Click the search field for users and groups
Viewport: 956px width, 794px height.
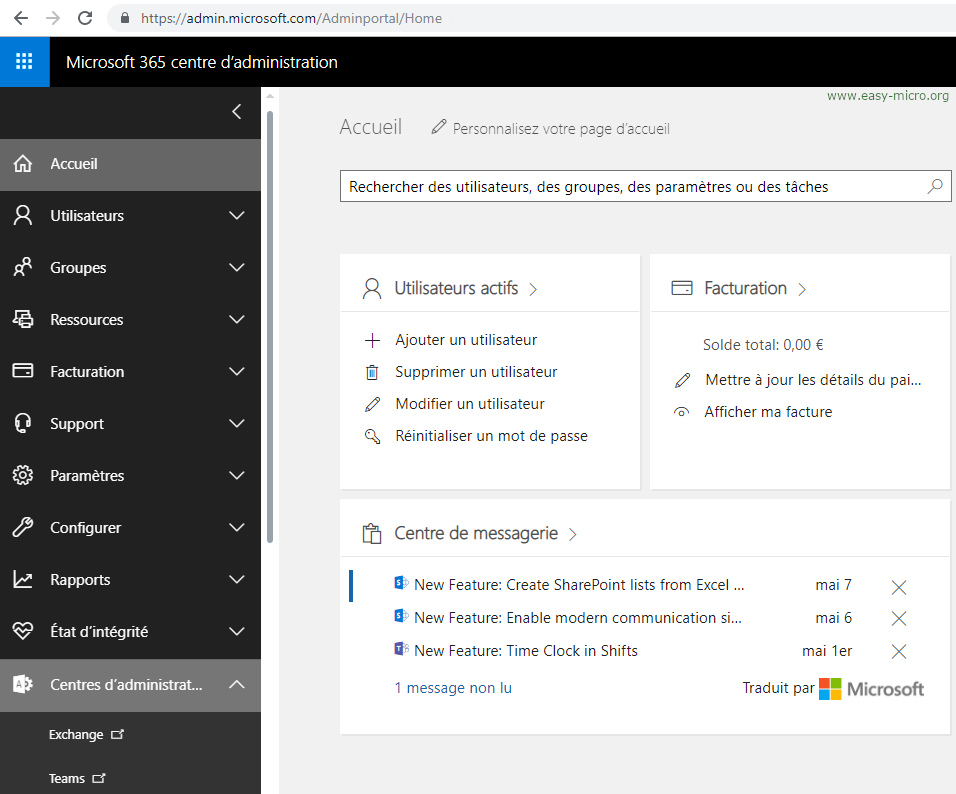coord(646,186)
